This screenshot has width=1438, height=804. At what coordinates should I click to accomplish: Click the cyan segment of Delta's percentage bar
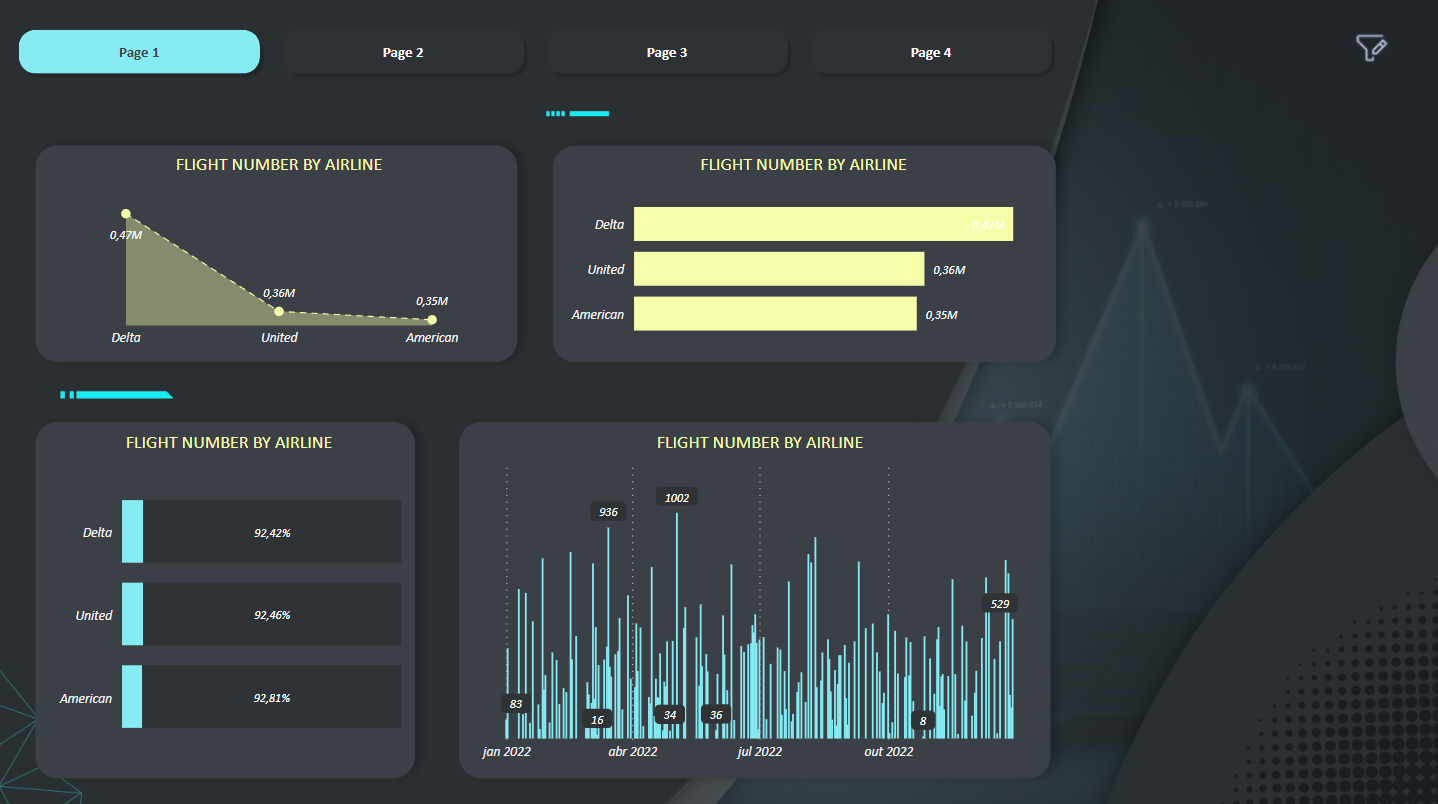[x=132, y=532]
